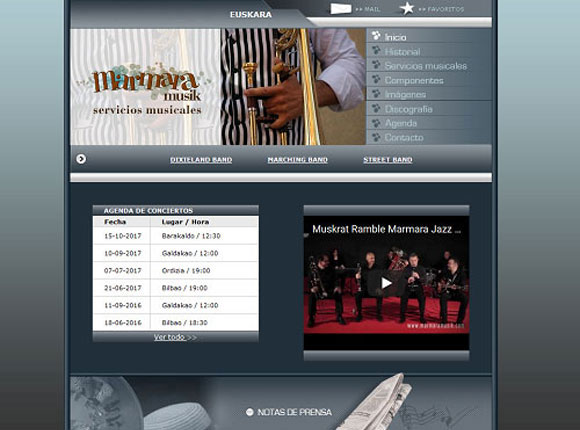Select the 21-06-2017 date cell
The height and width of the screenshot is (430, 580).
coord(122,288)
